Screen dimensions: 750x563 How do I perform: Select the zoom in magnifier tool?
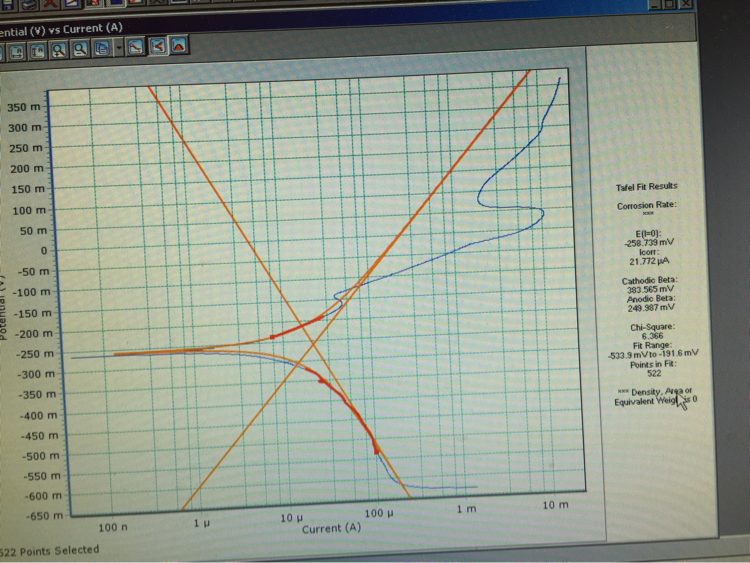pyautogui.click(x=59, y=50)
